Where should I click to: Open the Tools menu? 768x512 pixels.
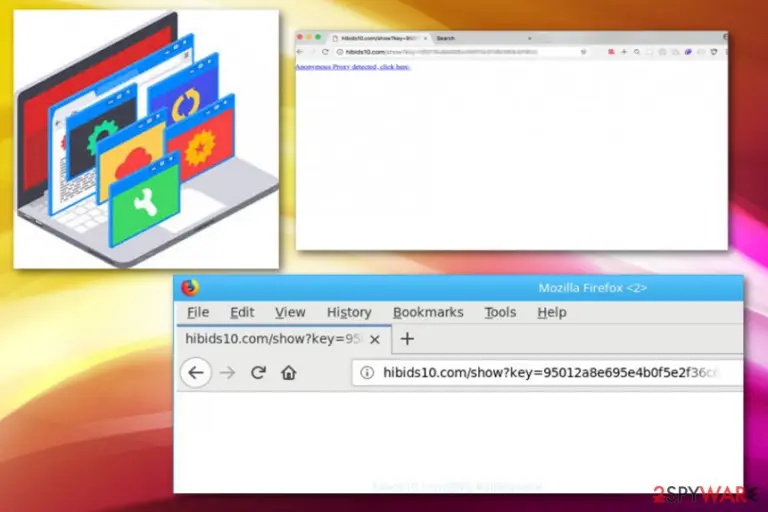coord(500,312)
